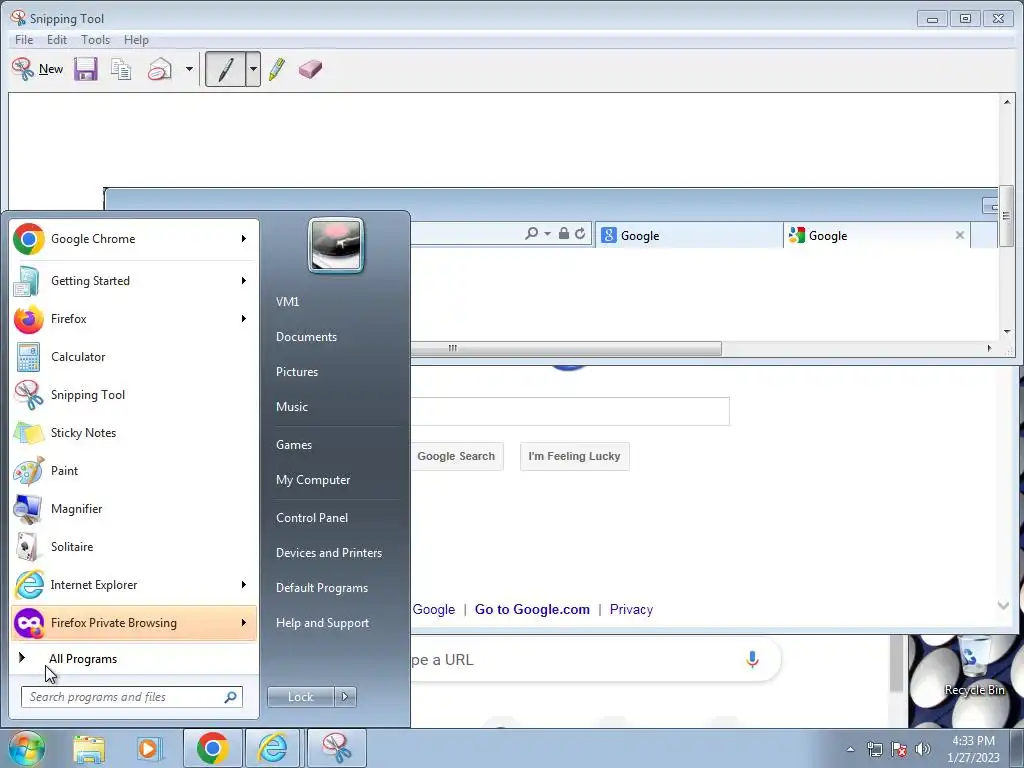1024x768 pixels.
Task: Open File Explorer from taskbar
Action: [x=89, y=748]
